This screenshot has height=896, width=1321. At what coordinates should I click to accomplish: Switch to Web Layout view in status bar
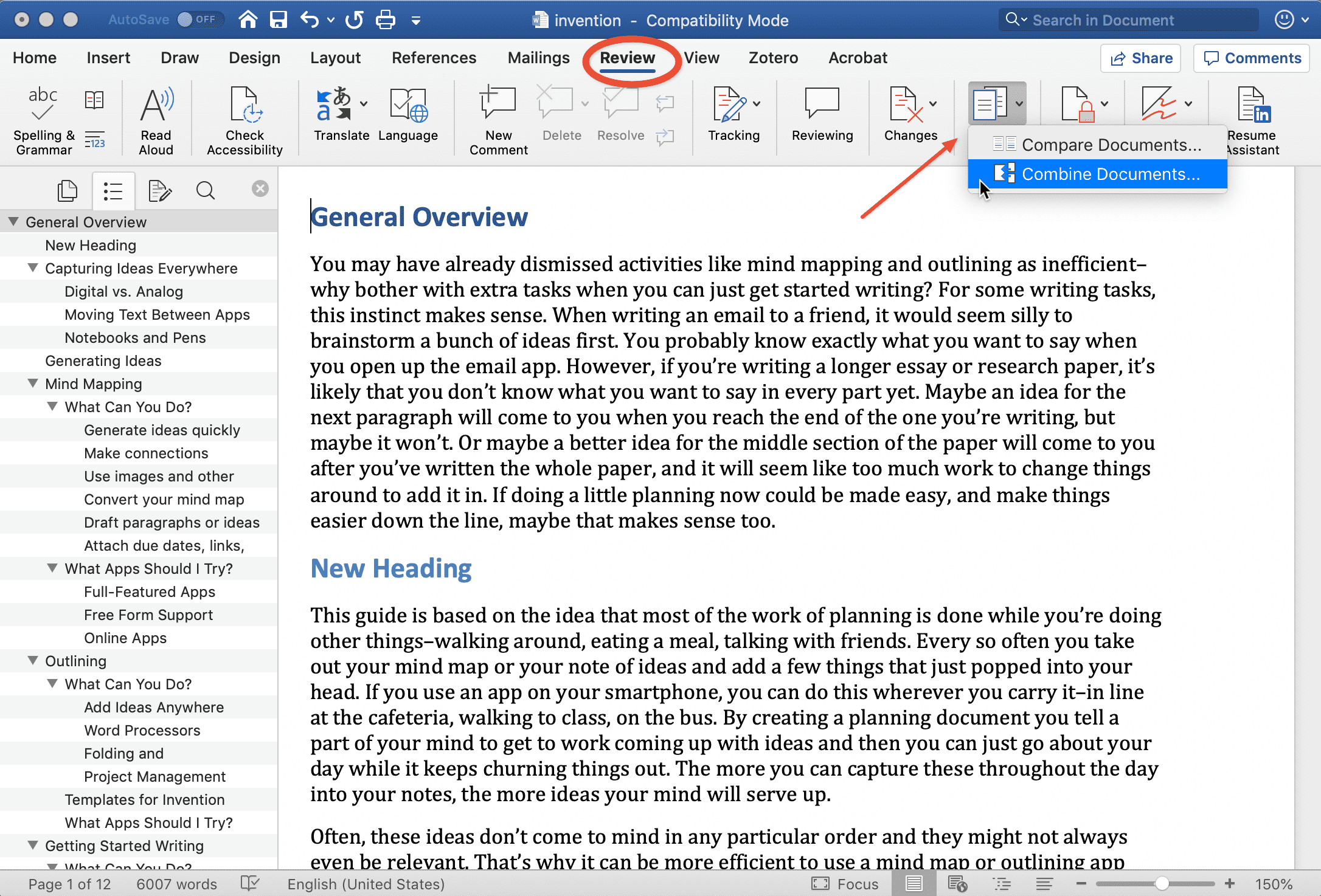(x=958, y=883)
